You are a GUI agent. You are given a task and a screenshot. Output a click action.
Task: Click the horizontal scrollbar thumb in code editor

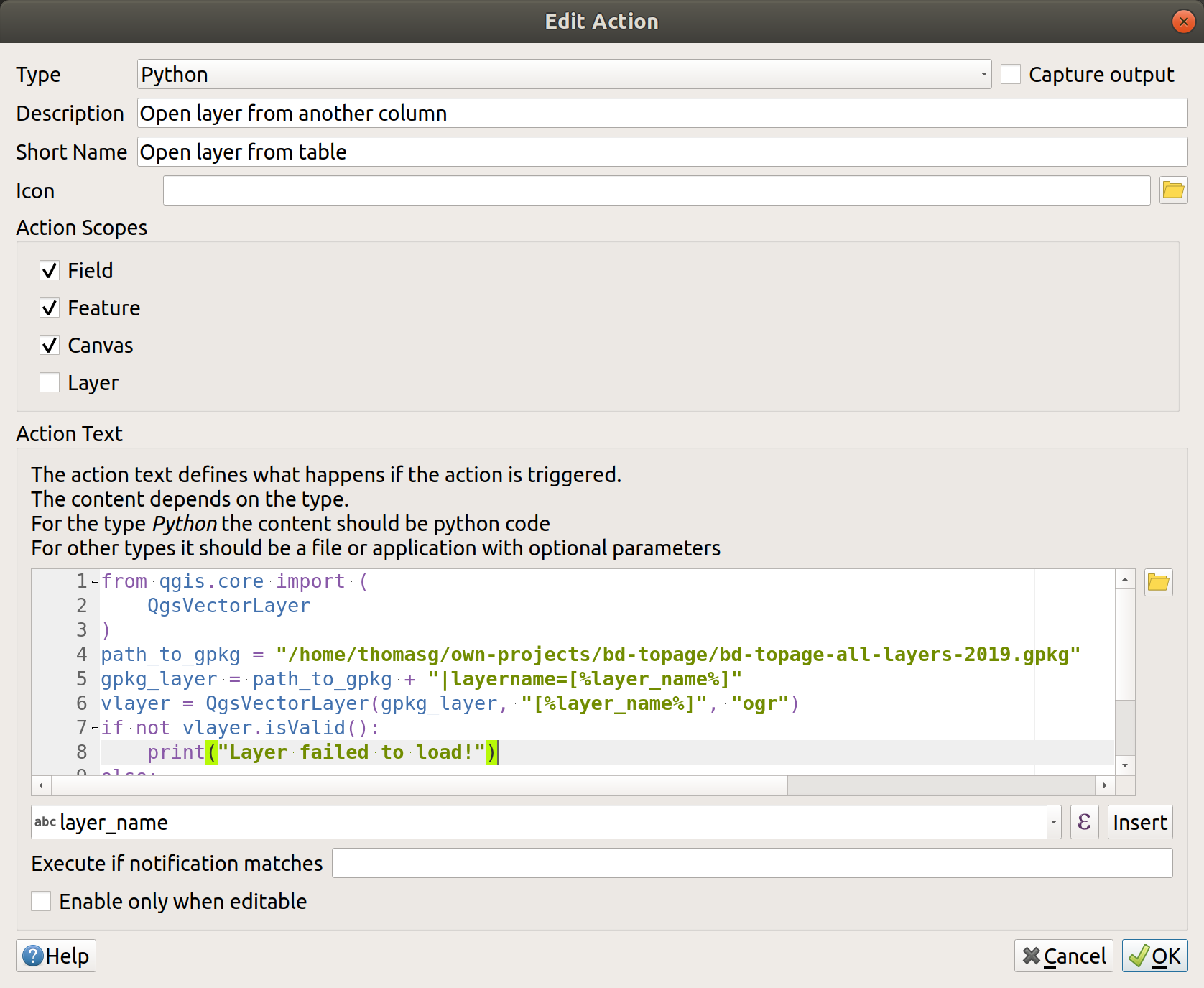pyautogui.click(x=420, y=785)
